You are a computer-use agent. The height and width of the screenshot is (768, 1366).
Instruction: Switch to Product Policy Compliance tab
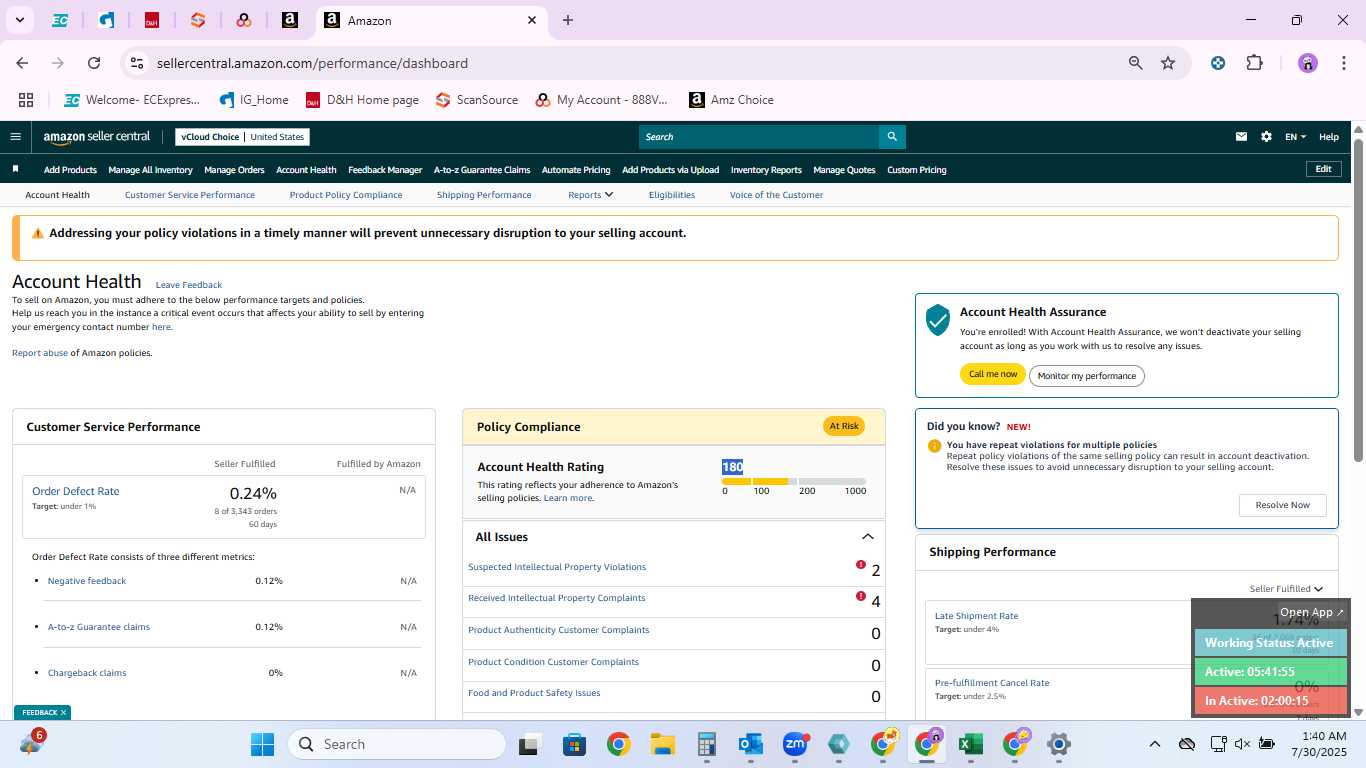pyautogui.click(x=346, y=195)
